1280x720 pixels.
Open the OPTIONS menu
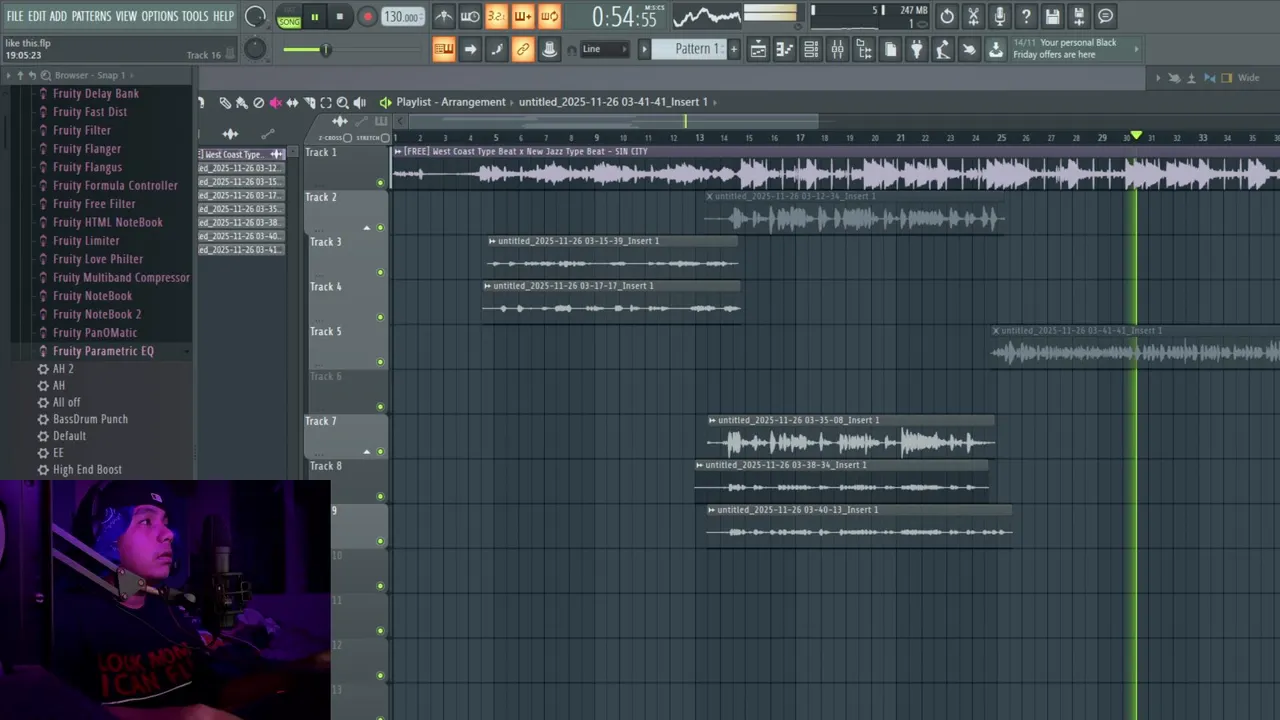tap(159, 16)
